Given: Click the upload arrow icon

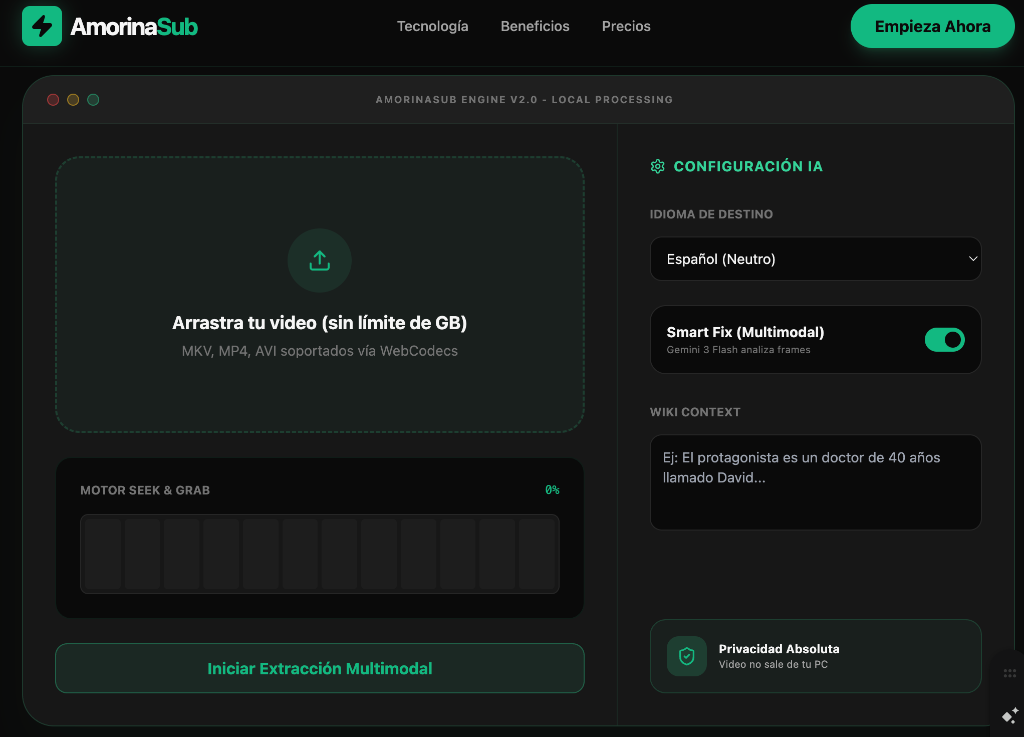Looking at the screenshot, I should click(x=319, y=260).
